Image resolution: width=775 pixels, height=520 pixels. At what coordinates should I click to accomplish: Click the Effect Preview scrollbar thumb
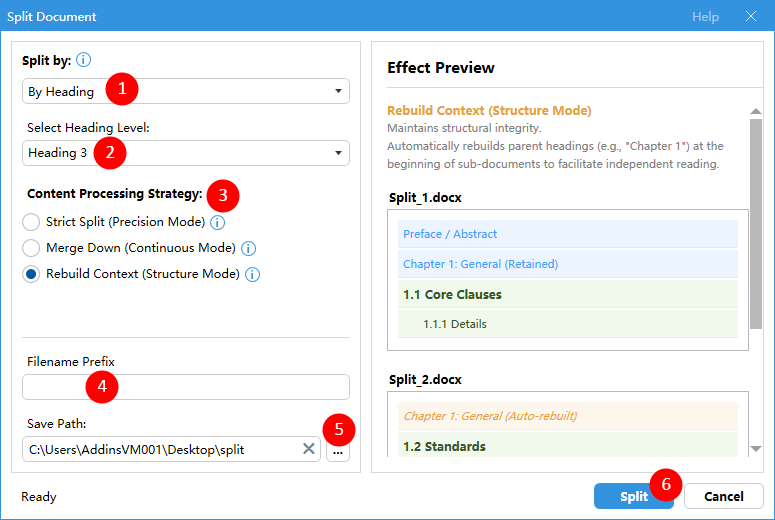click(x=756, y=224)
